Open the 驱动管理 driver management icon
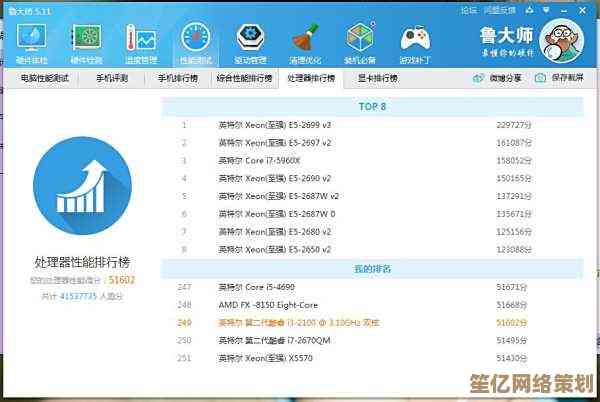The height and width of the screenshot is (402, 600). point(250,41)
